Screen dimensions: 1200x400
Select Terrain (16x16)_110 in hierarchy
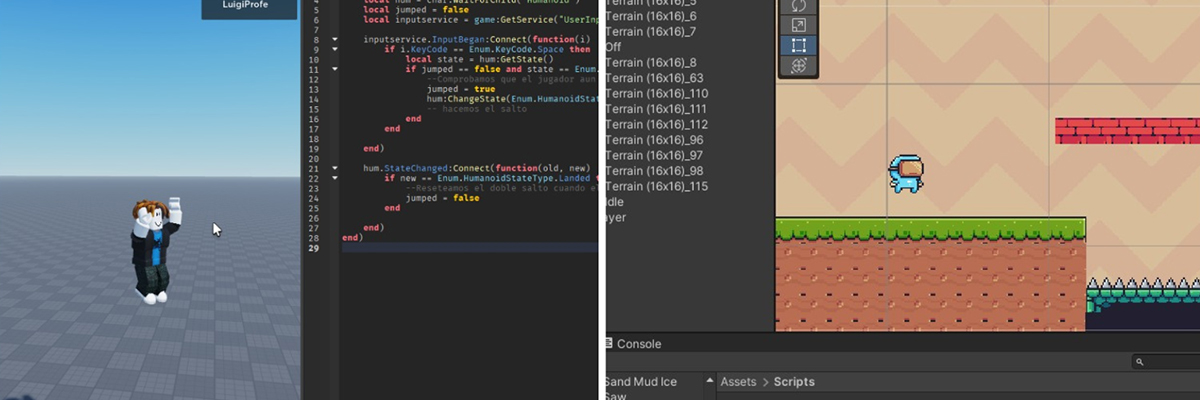[x=656, y=93]
